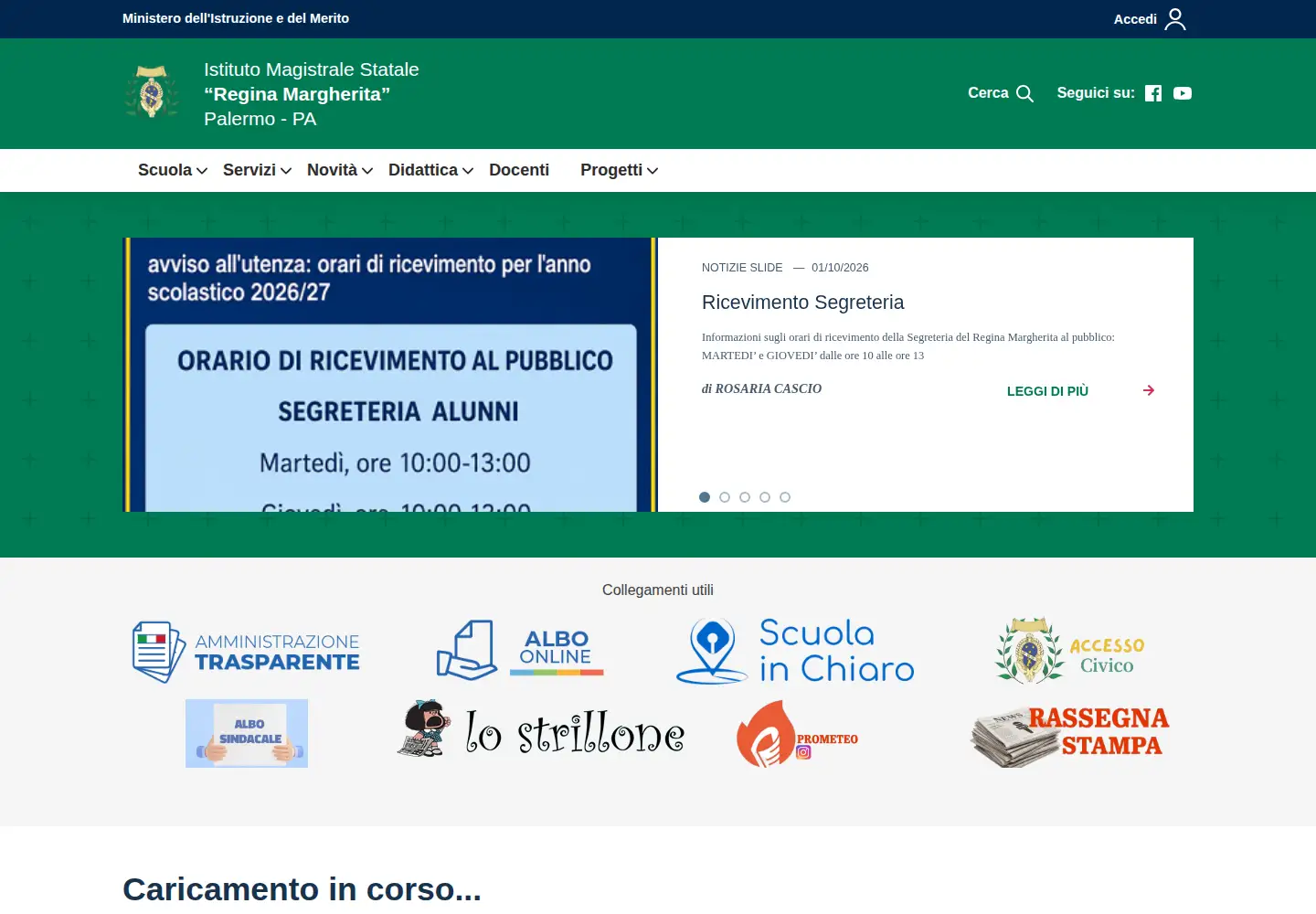Select the third slide indicator dot

coord(745,497)
